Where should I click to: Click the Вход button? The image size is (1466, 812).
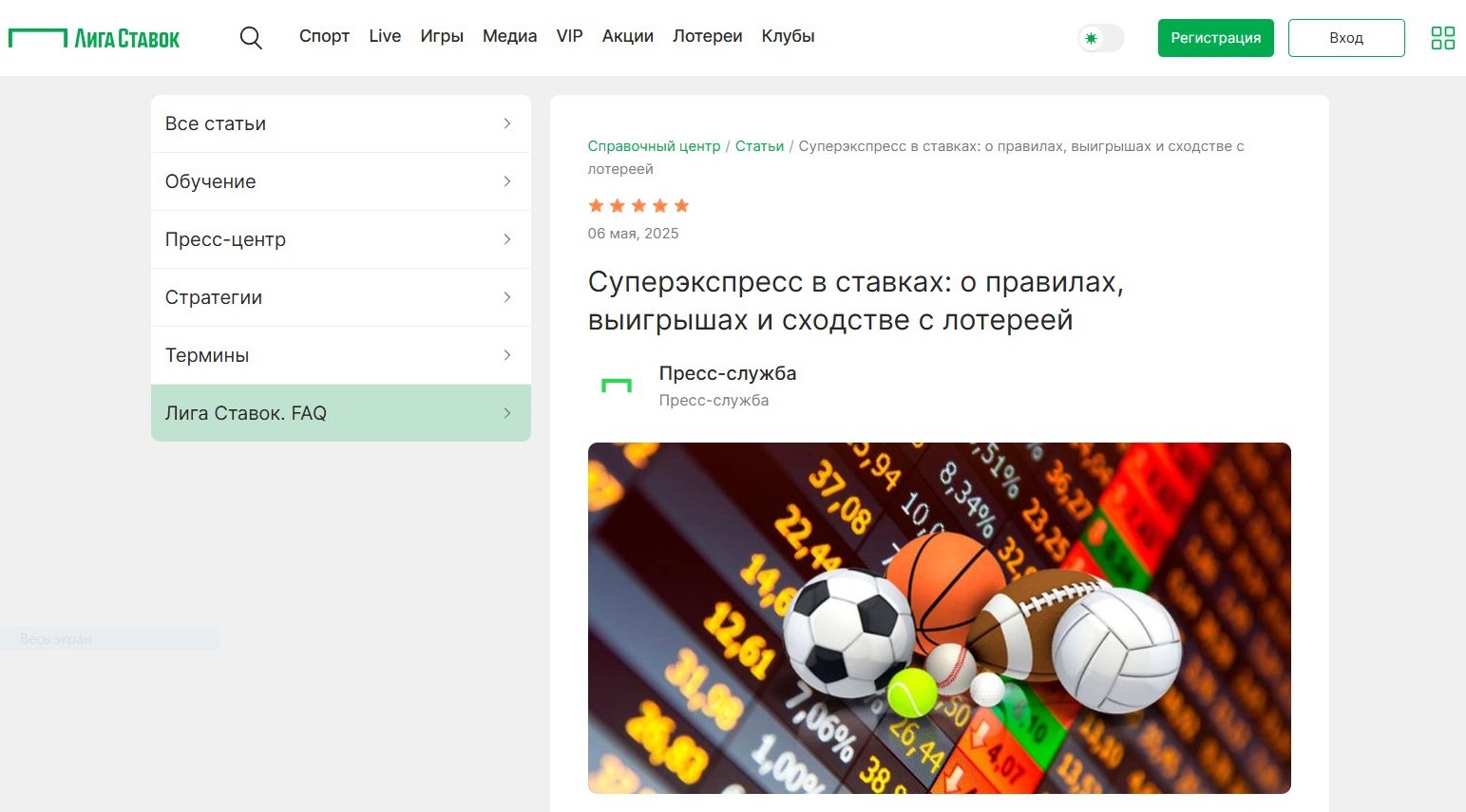[1346, 38]
